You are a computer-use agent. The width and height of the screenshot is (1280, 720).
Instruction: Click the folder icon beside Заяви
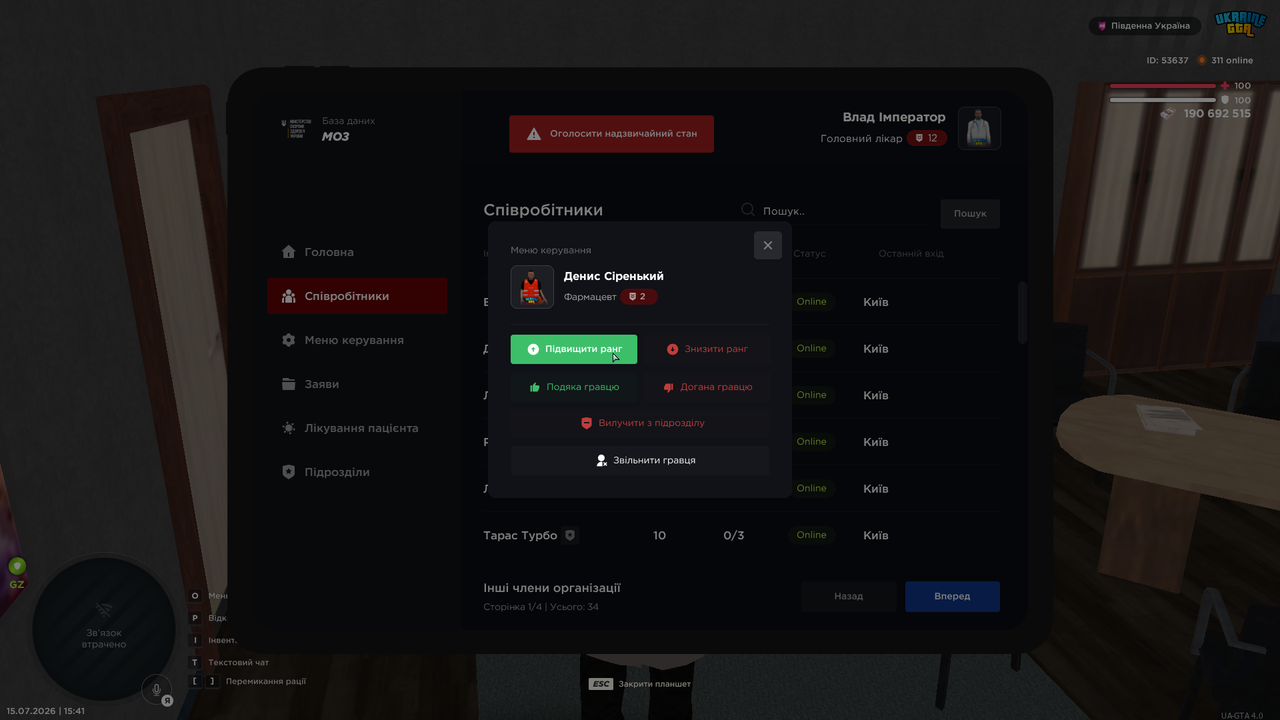click(x=289, y=384)
